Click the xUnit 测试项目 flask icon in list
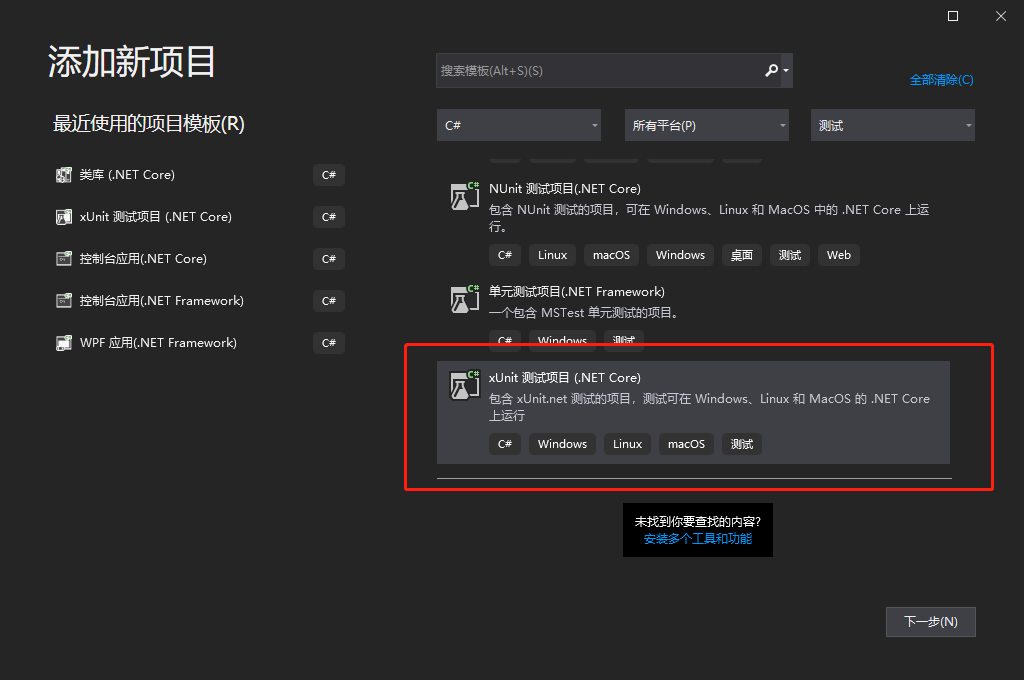The width and height of the screenshot is (1024, 680). point(464,385)
